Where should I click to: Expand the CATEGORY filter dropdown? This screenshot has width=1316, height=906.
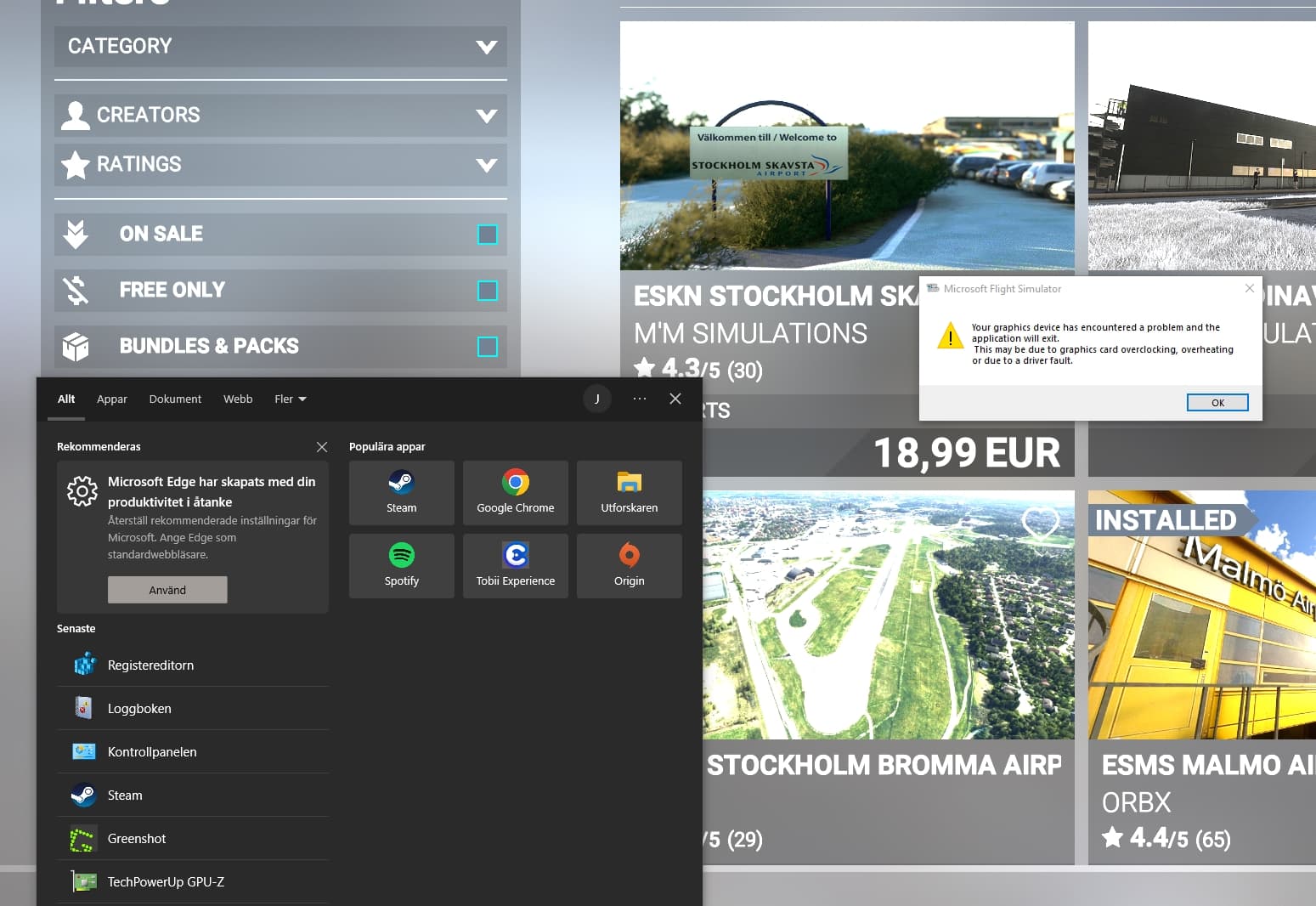pos(280,46)
